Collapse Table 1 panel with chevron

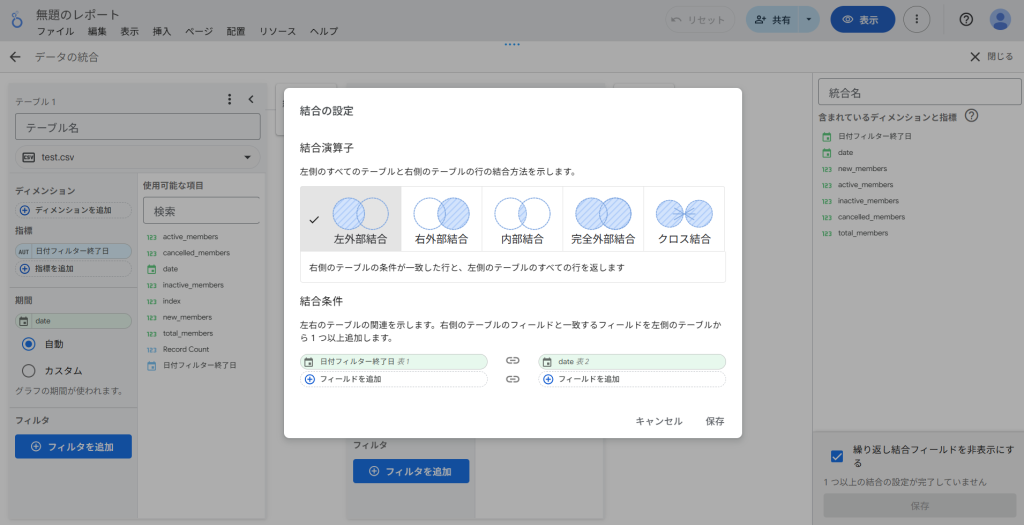click(251, 99)
